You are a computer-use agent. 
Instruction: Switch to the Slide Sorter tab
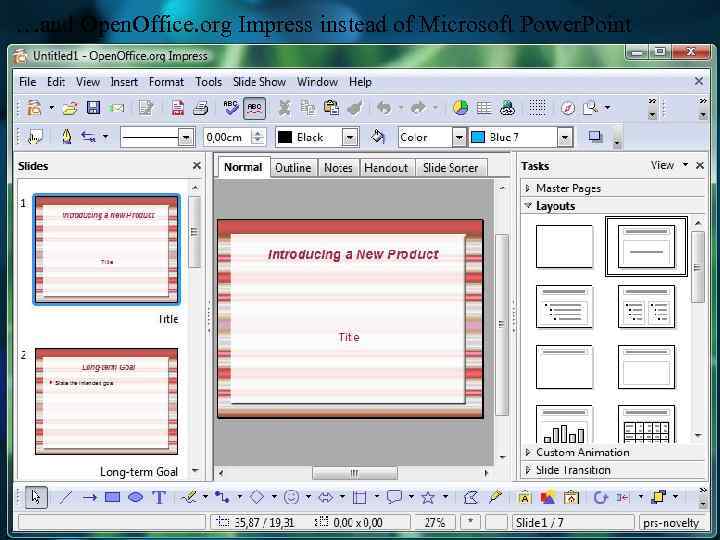tap(450, 168)
